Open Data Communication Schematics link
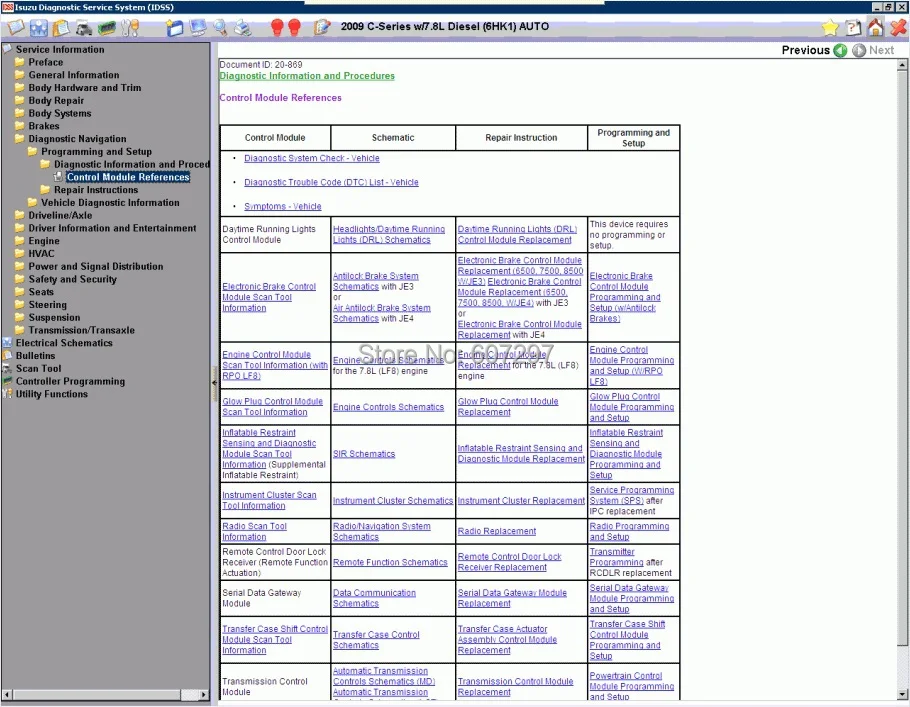 click(374, 598)
